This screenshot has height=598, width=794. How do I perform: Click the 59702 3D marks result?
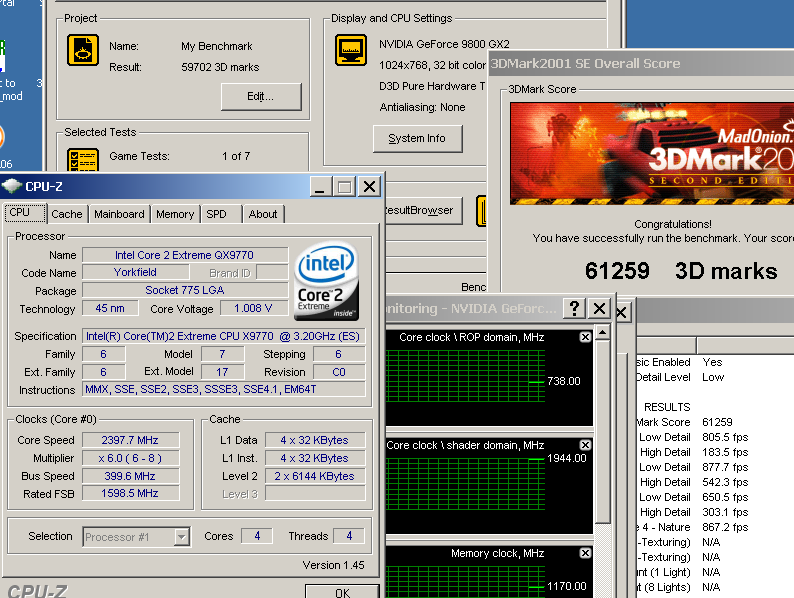pyautogui.click(x=220, y=67)
